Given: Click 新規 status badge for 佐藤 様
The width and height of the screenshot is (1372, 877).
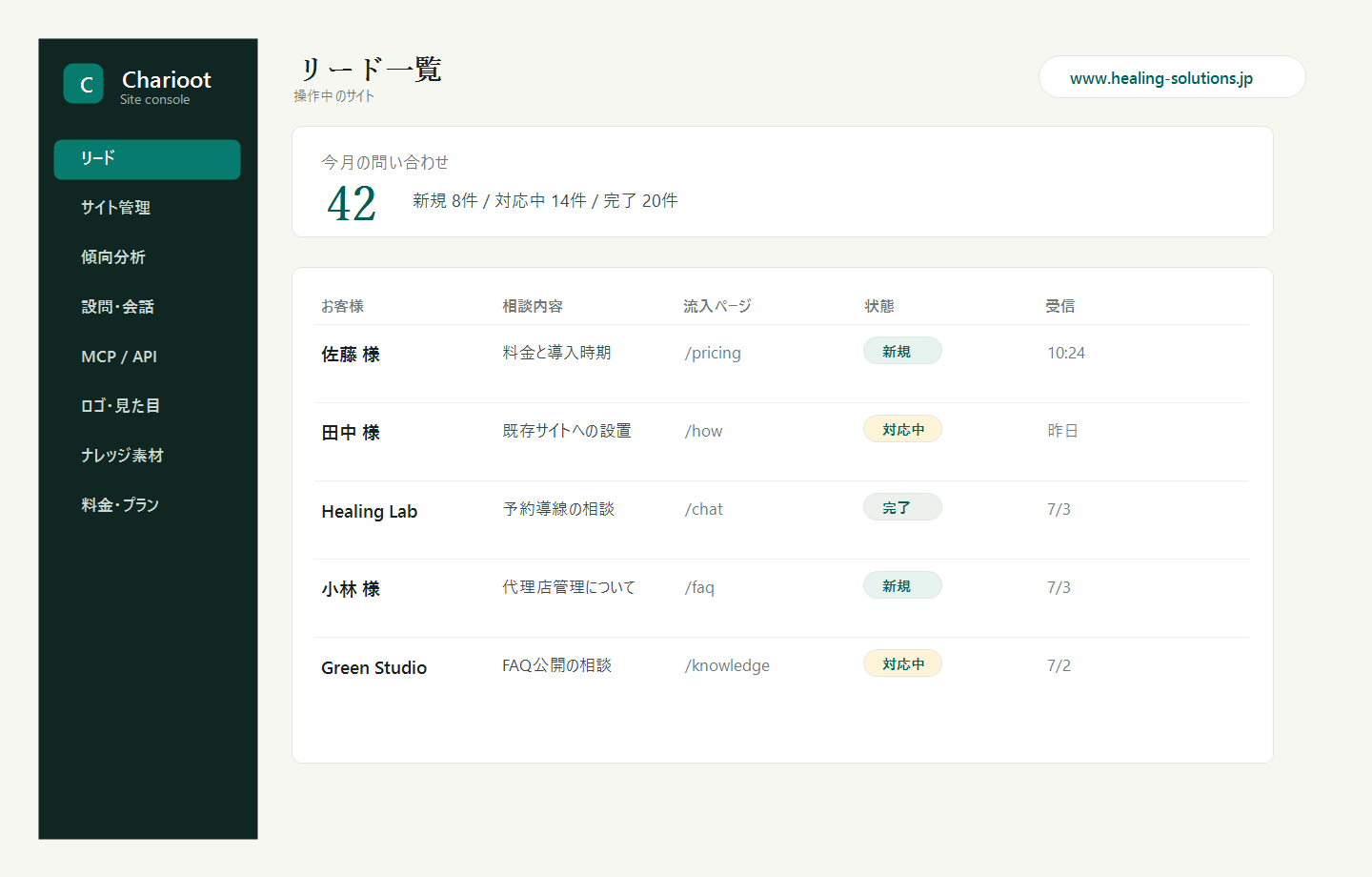Looking at the screenshot, I should coord(902,351).
